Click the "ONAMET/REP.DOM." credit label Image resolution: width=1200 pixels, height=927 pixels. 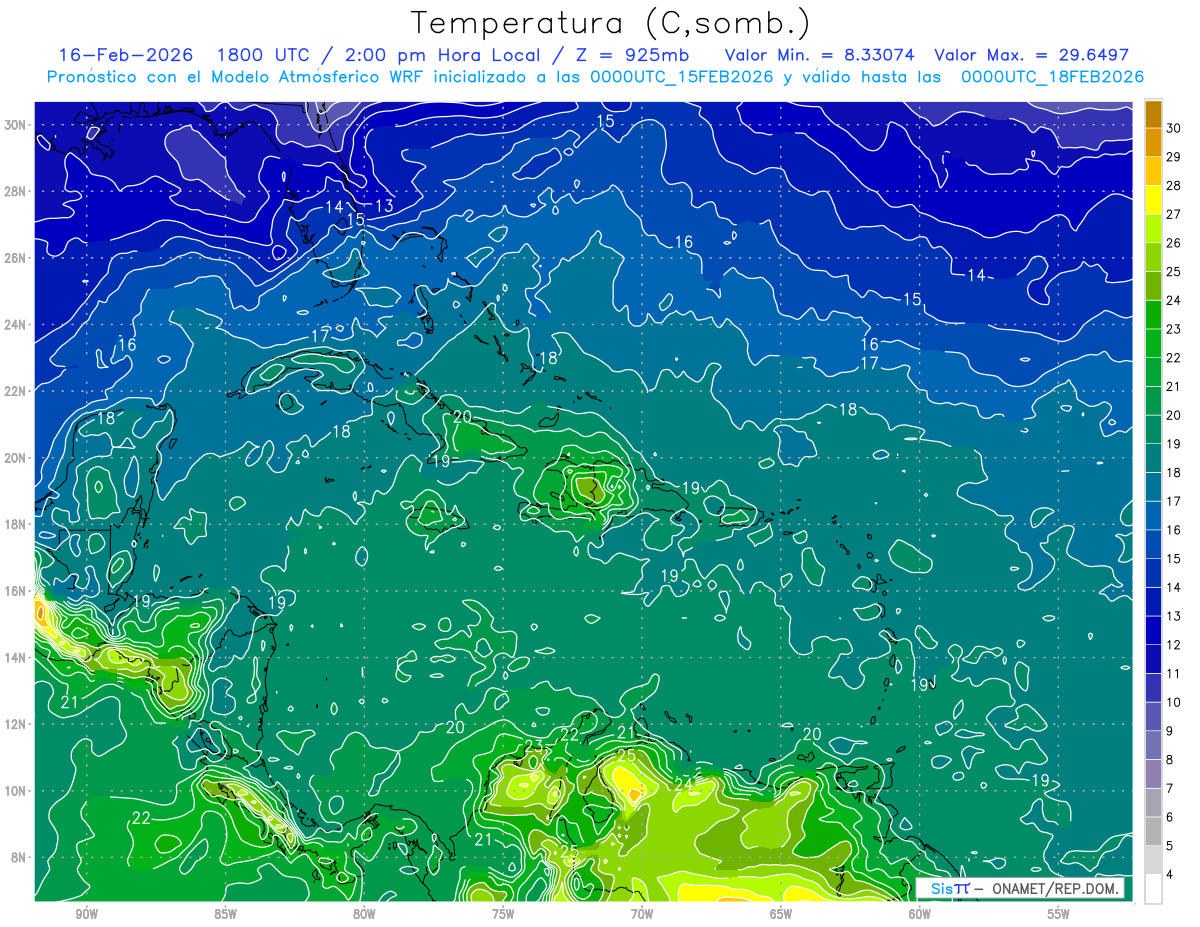(x=1056, y=888)
